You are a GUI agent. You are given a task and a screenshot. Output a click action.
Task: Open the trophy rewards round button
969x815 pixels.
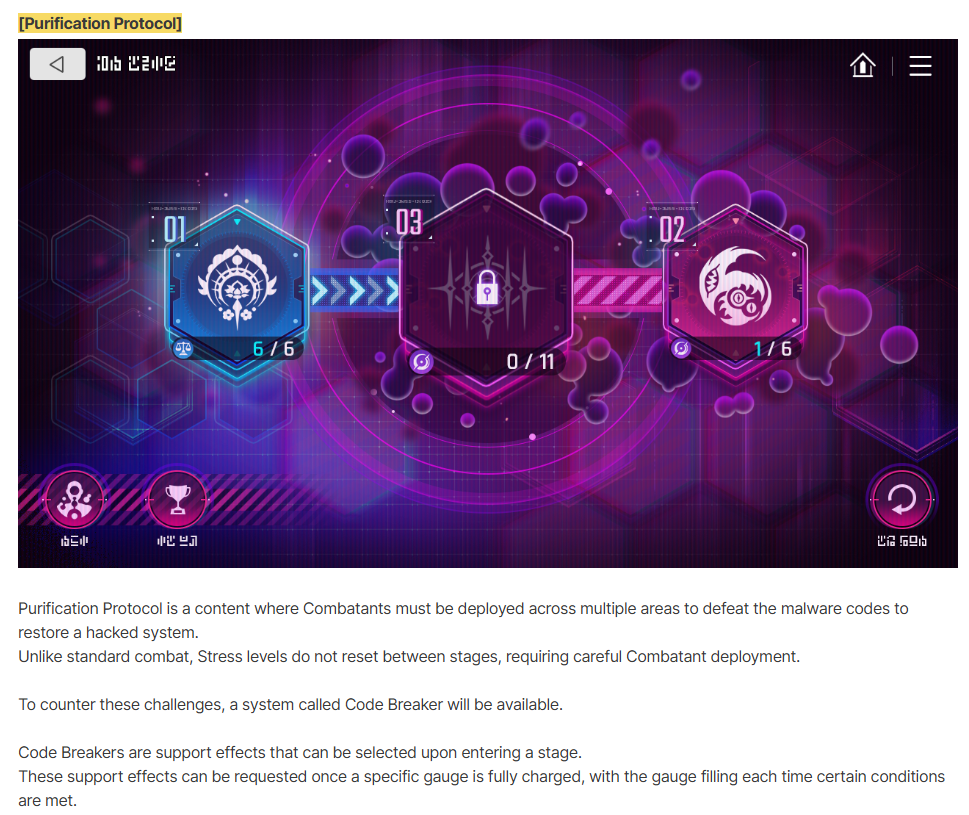(177, 499)
